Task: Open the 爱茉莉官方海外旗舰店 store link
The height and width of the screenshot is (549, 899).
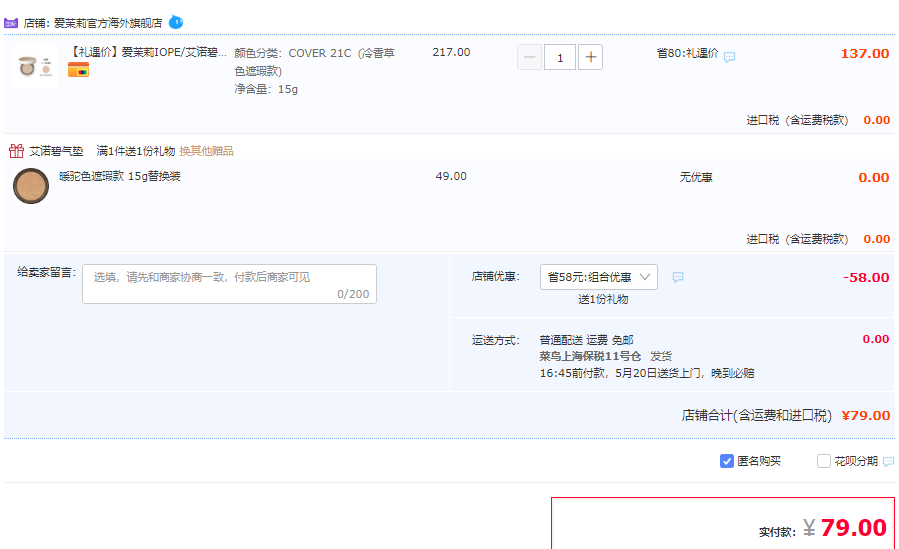Action: (x=108, y=23)
